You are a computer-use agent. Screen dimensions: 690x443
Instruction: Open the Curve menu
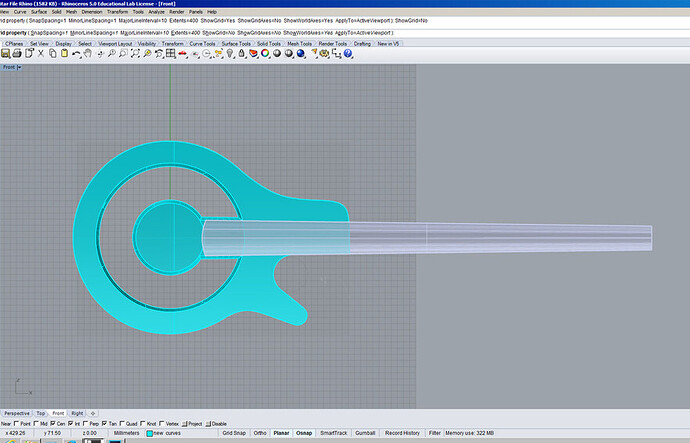click(x=20, y=12)
